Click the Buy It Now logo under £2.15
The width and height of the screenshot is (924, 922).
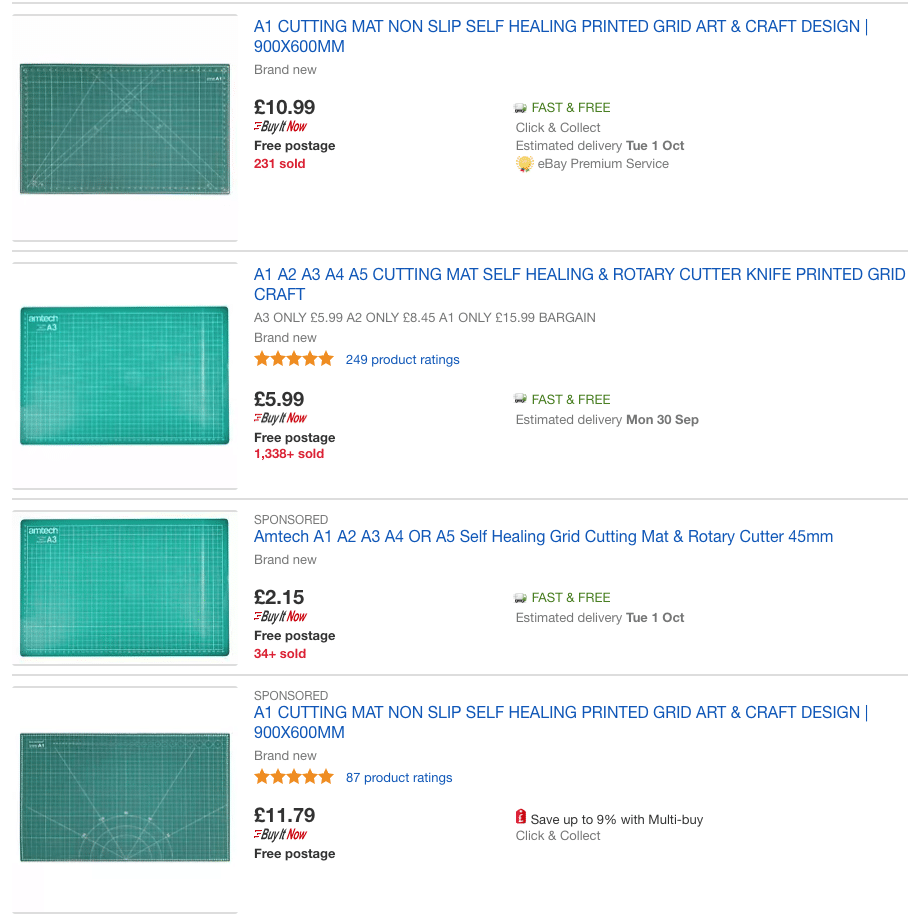(280, 616)
